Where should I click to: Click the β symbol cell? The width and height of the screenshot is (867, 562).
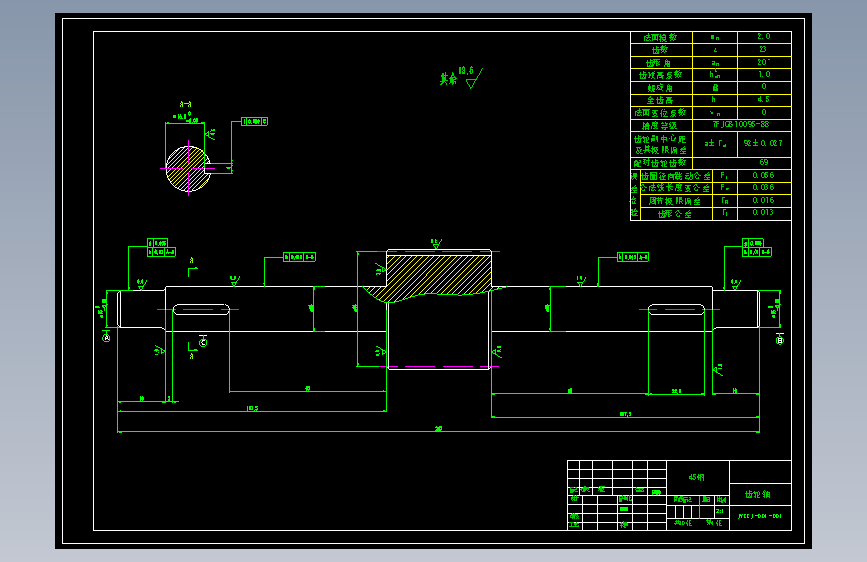pos(715,87)
